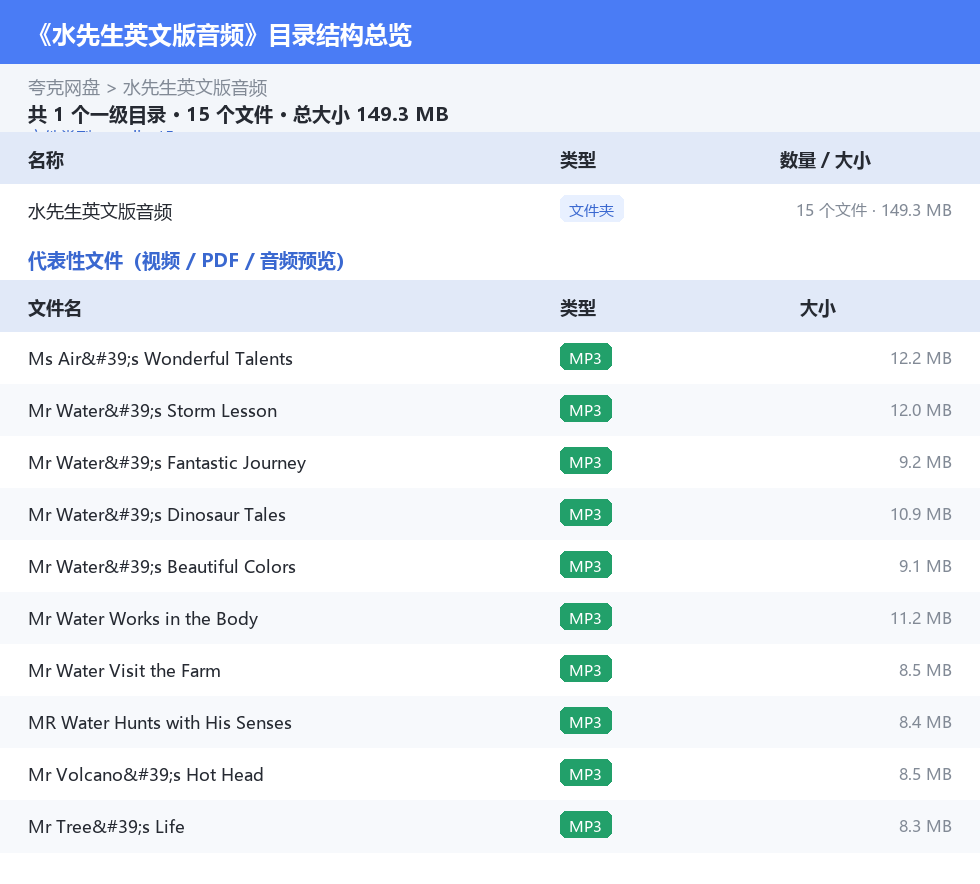Click the 11.2 MB size value

[x=921, y=618]
